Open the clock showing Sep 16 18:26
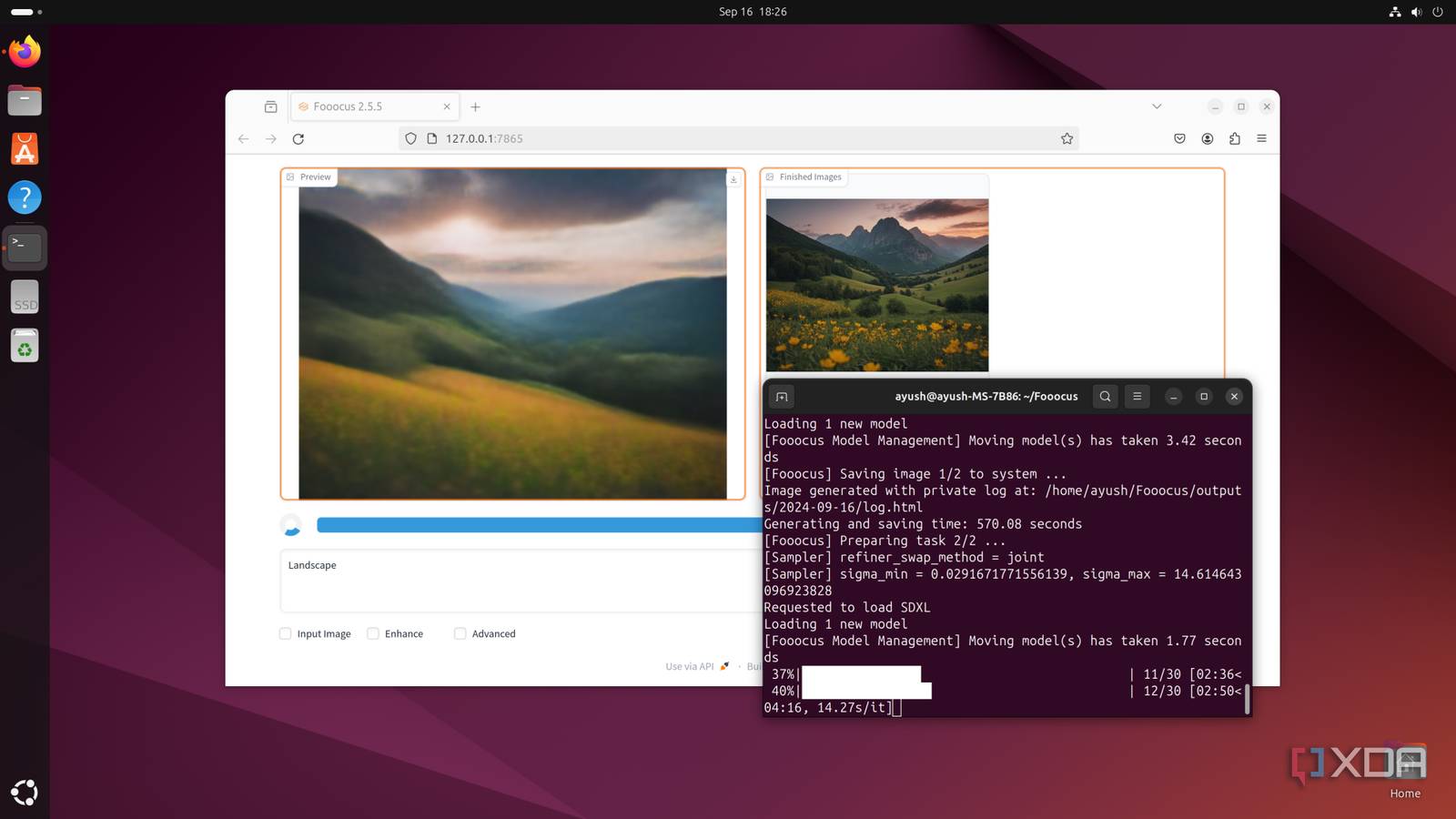 tap(753, 12)
